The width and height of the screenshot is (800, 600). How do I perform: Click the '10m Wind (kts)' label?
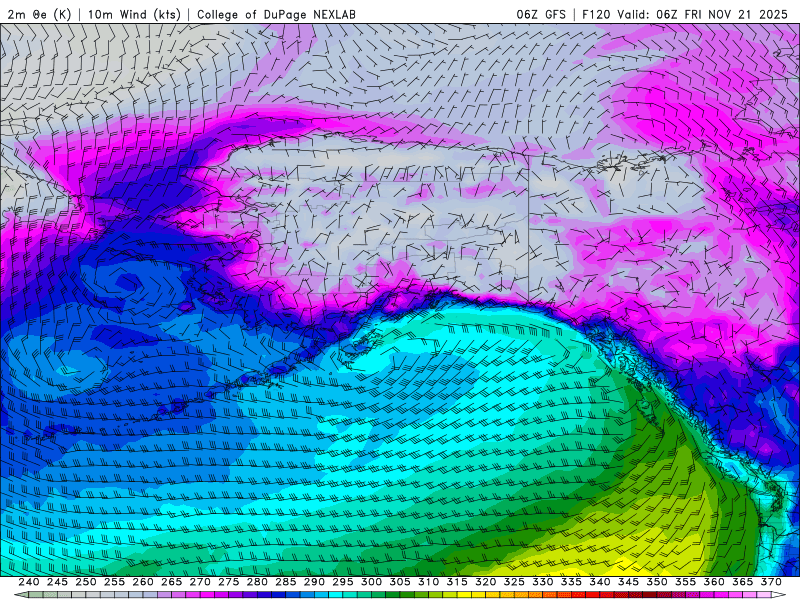134,14
